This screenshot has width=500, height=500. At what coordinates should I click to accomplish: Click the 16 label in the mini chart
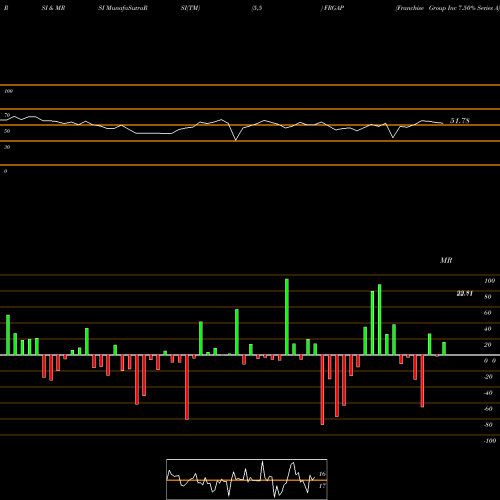(x=322, y=474)
